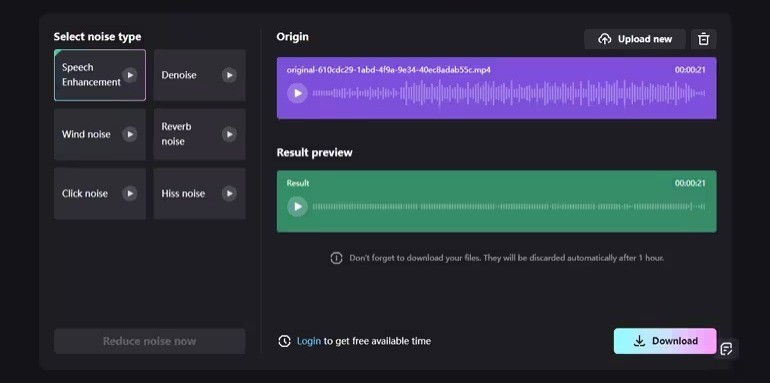
Task: Click the info icon by download reminder
Action: (x=336, y=258)
